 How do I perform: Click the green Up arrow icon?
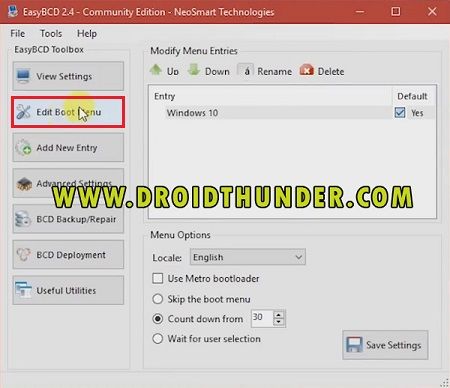coord(156,70)
